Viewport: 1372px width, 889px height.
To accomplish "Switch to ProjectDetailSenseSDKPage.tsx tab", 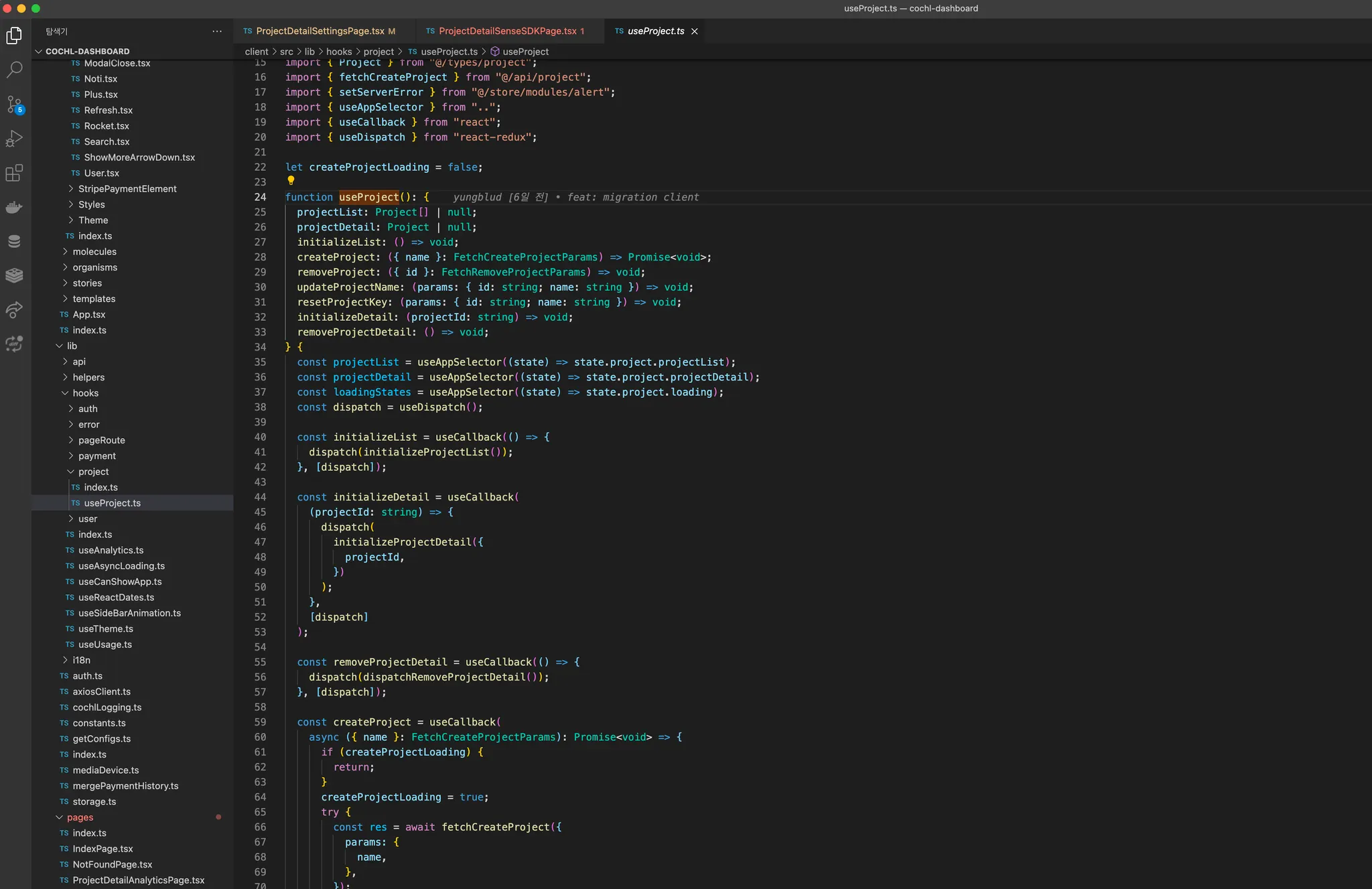I will coord(507,31).
